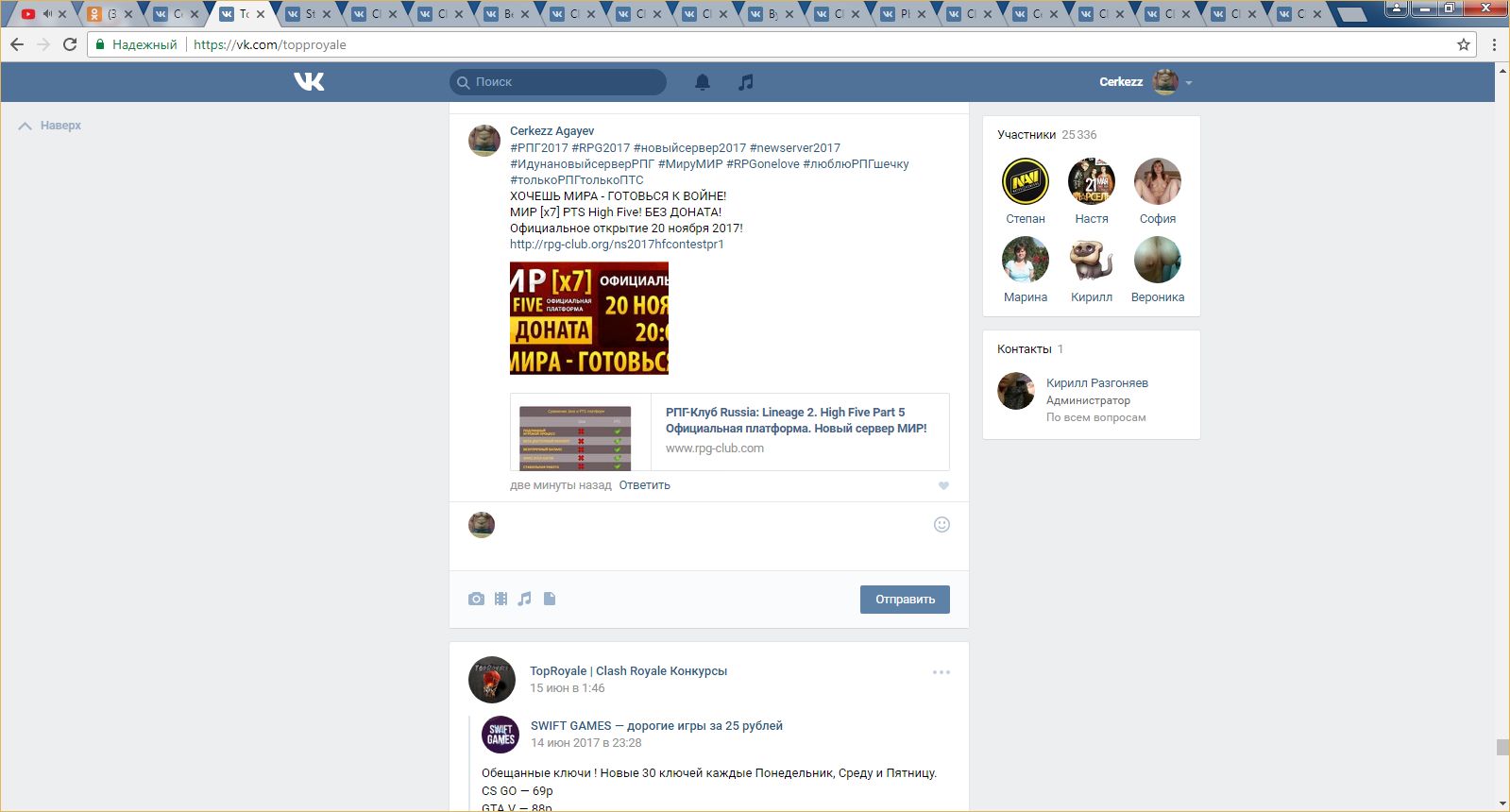Open the SWIFT GAMES avatar icon
Screen dimensions: 1510x812
501,735
